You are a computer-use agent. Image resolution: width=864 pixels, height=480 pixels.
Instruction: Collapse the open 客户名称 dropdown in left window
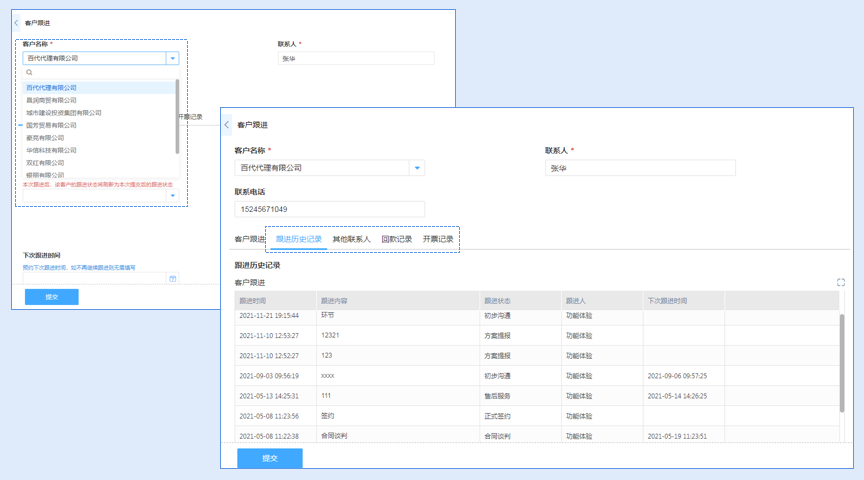click(172, 58)
